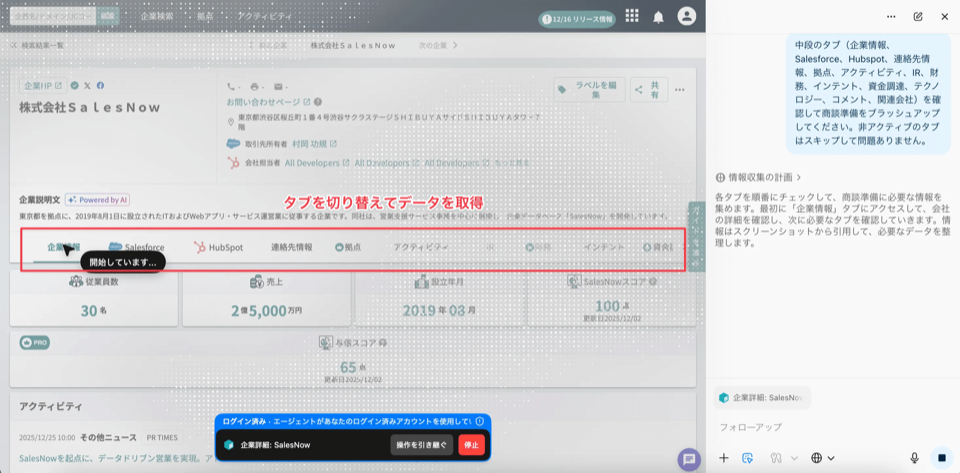Start new chat with the compose icon
Image resolution: width=960 pixels, height=473 pixels.
tap(918, 17)
